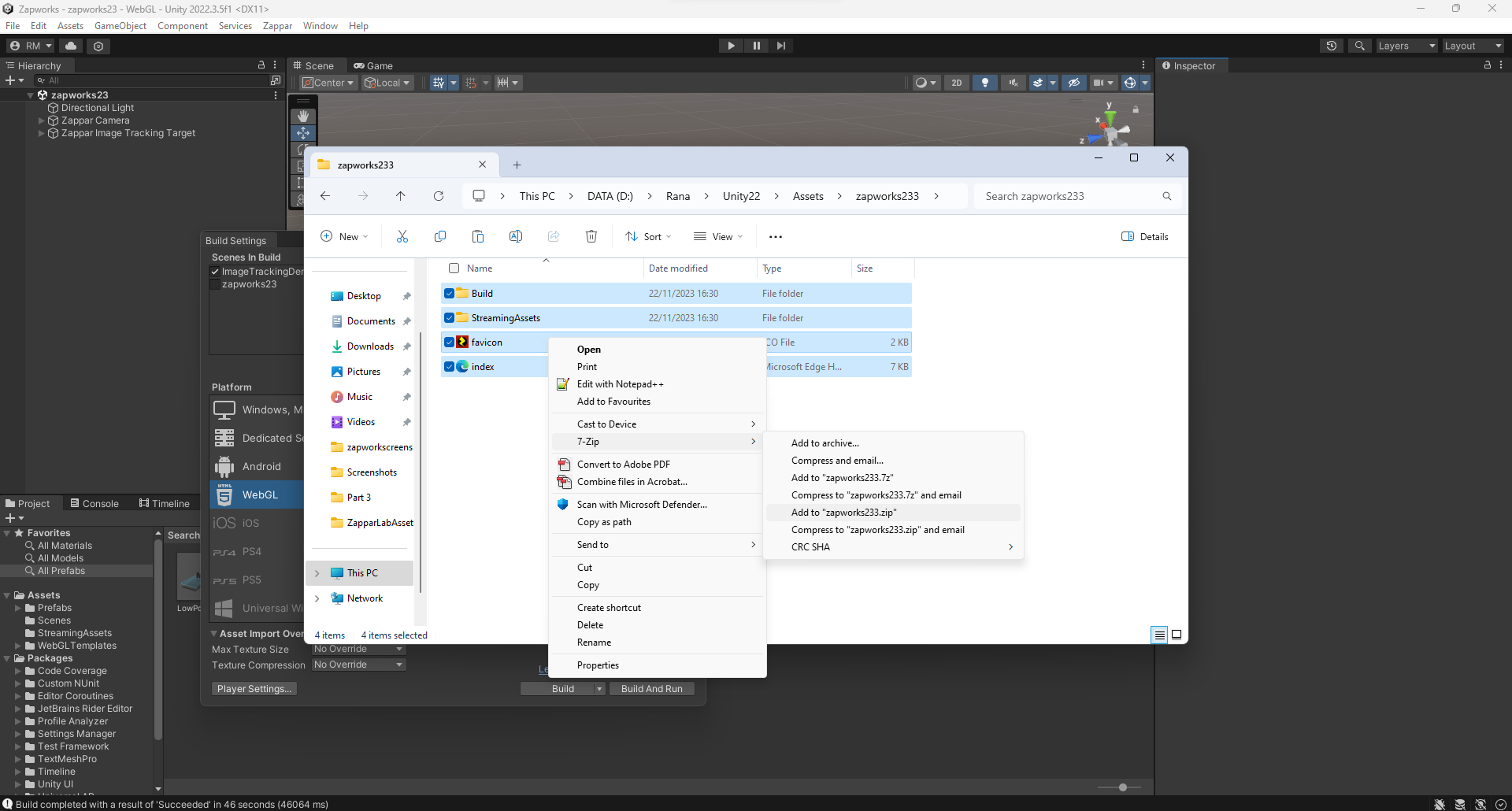Open the Local rotation dropdown

click(x=387, y=83)
